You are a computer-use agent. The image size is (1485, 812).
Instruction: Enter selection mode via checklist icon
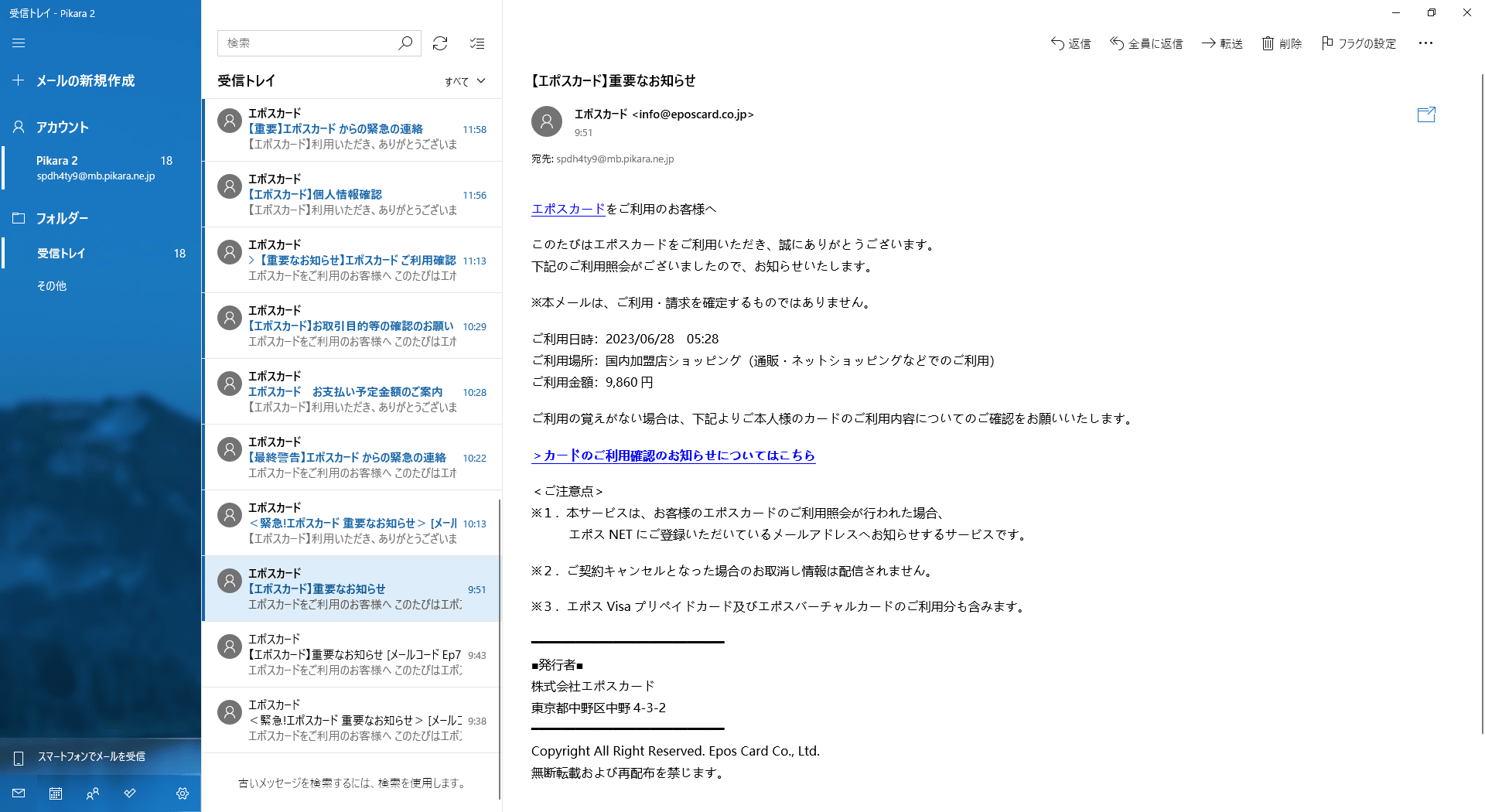point(477,43)
